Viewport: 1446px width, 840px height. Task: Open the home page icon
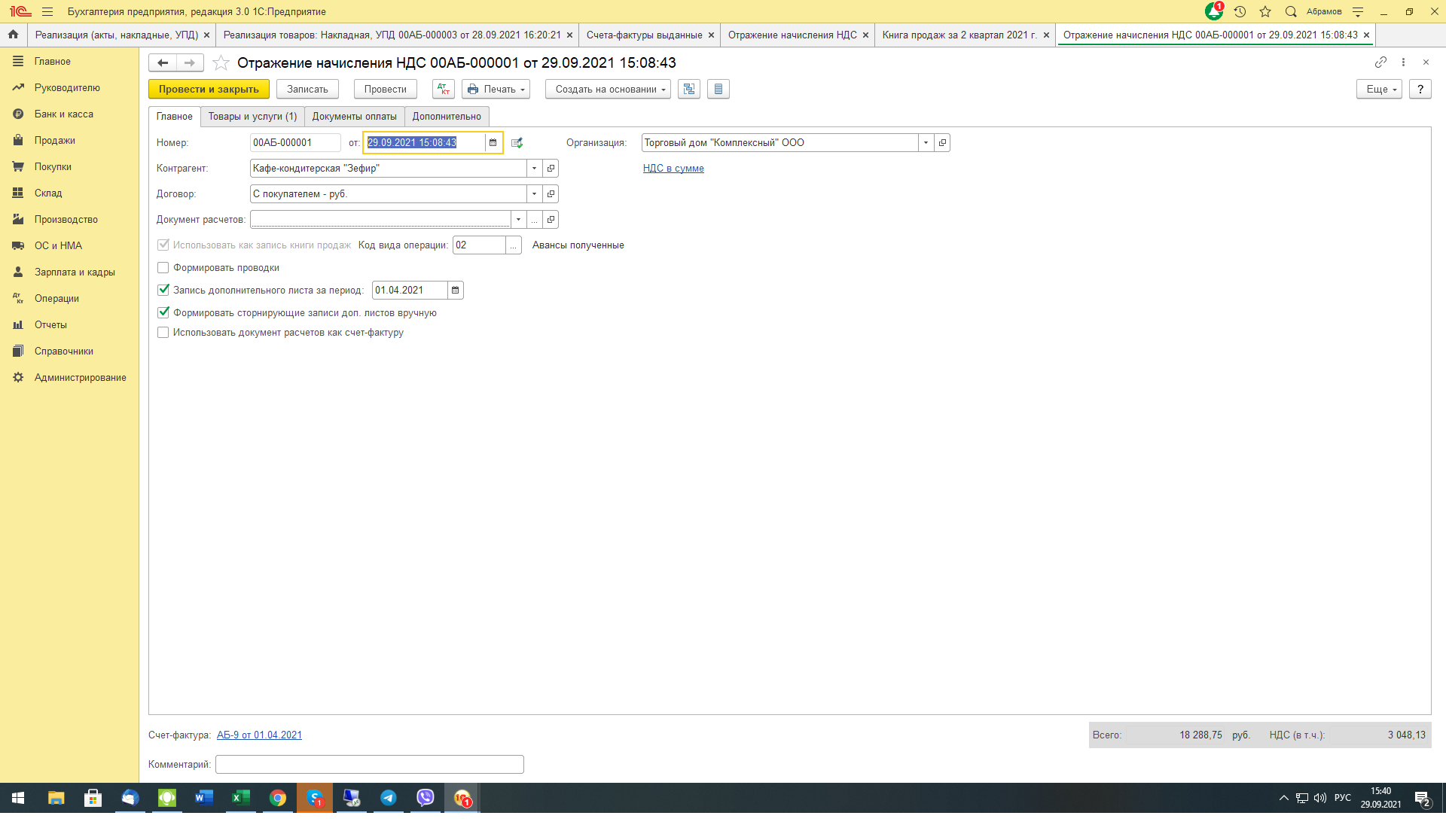pyautogui.click(x=13, y=35)
